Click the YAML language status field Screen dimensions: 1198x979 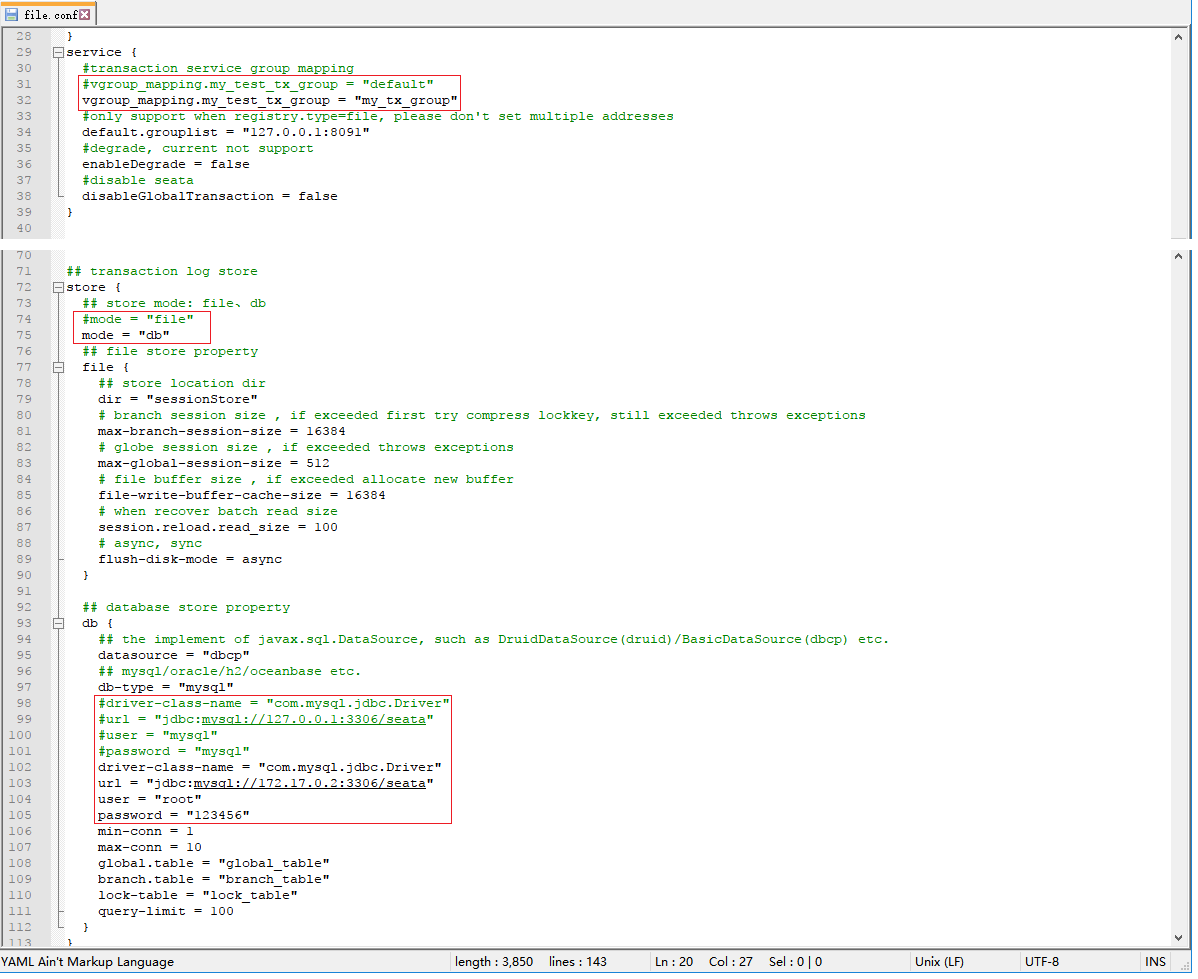(x=87, y=961)
